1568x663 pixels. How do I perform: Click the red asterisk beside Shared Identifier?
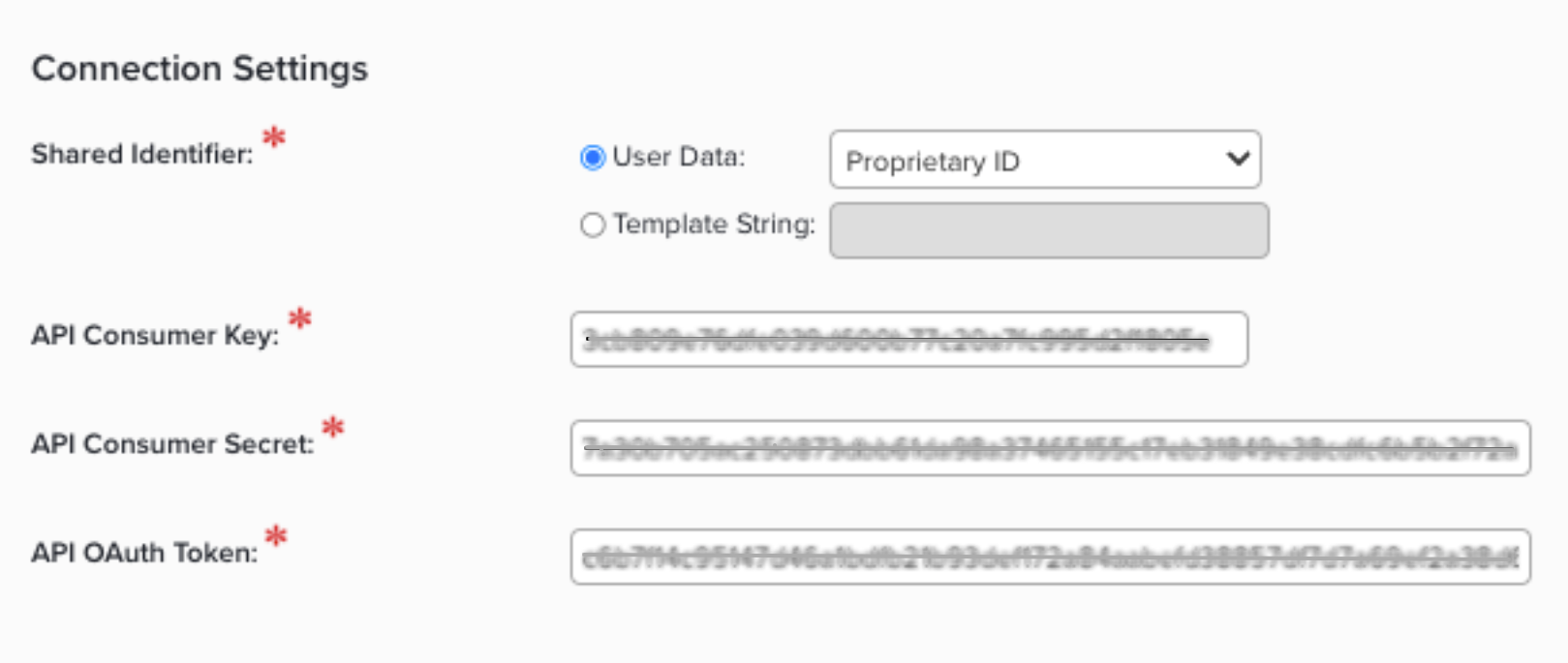pyautogui.click(x=274, y=137)
